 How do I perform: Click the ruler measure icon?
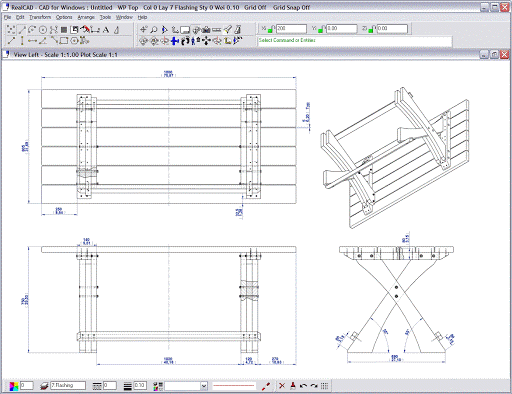click(x=217, y=30)
